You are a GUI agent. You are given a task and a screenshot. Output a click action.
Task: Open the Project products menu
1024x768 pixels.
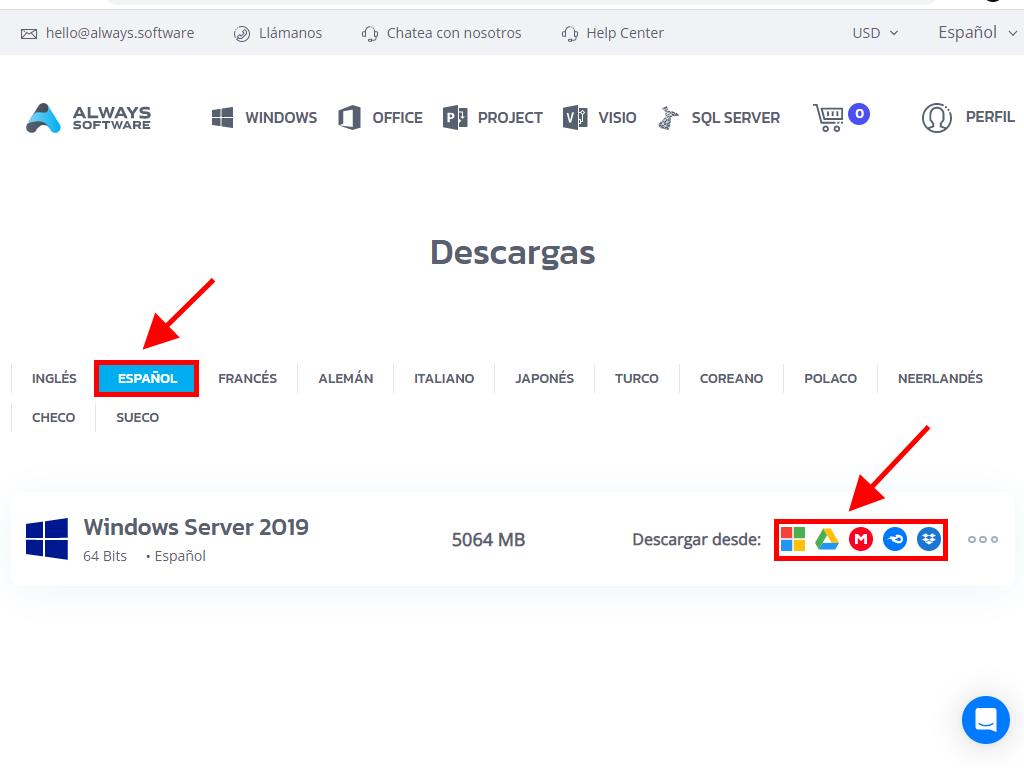click(x=492, y=118)
